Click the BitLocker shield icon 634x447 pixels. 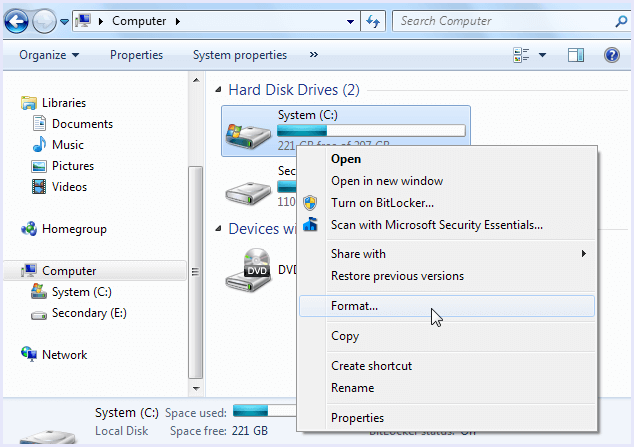(x=310, y=202)
